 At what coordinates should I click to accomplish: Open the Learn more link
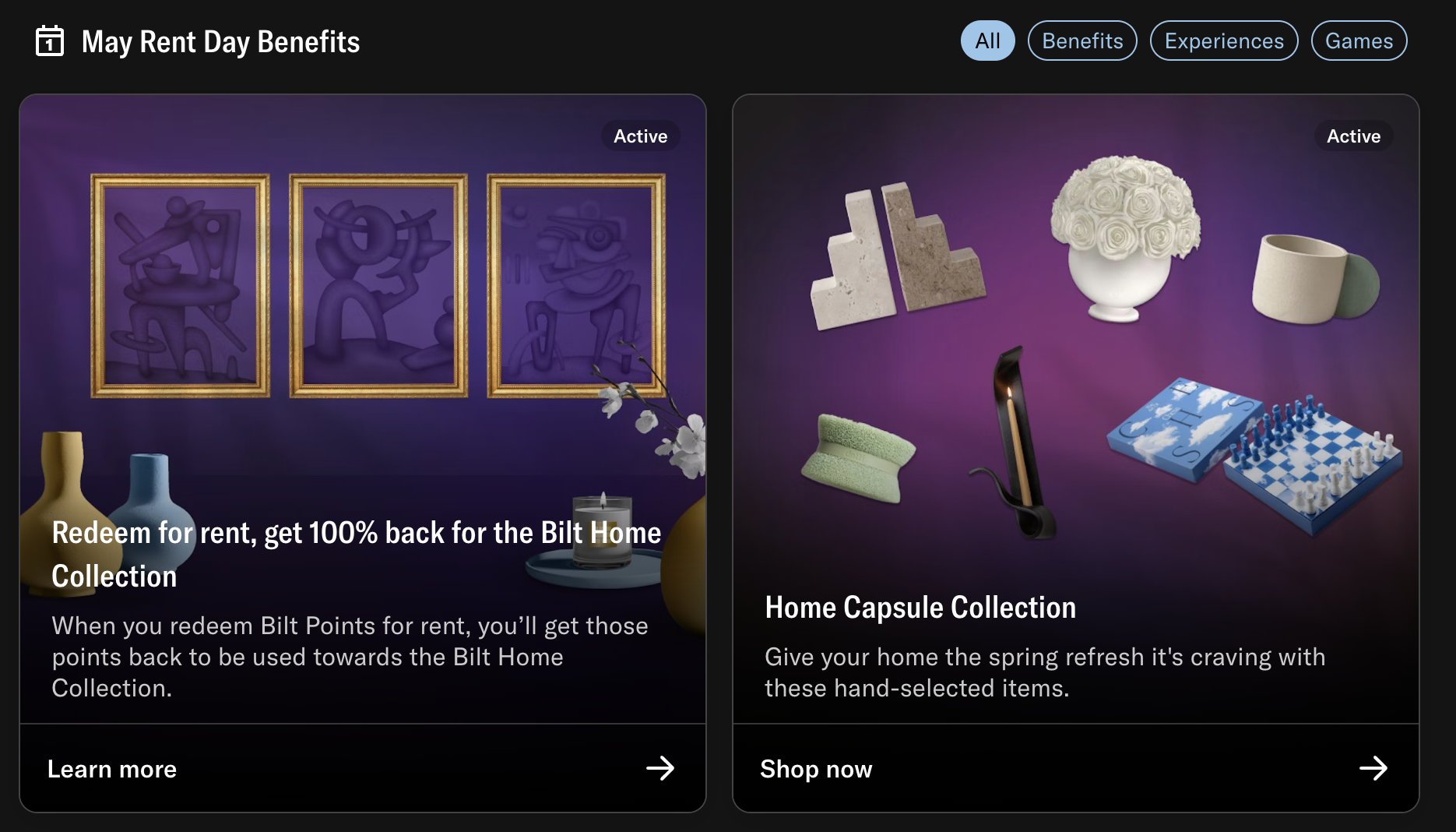pos(112,769)
